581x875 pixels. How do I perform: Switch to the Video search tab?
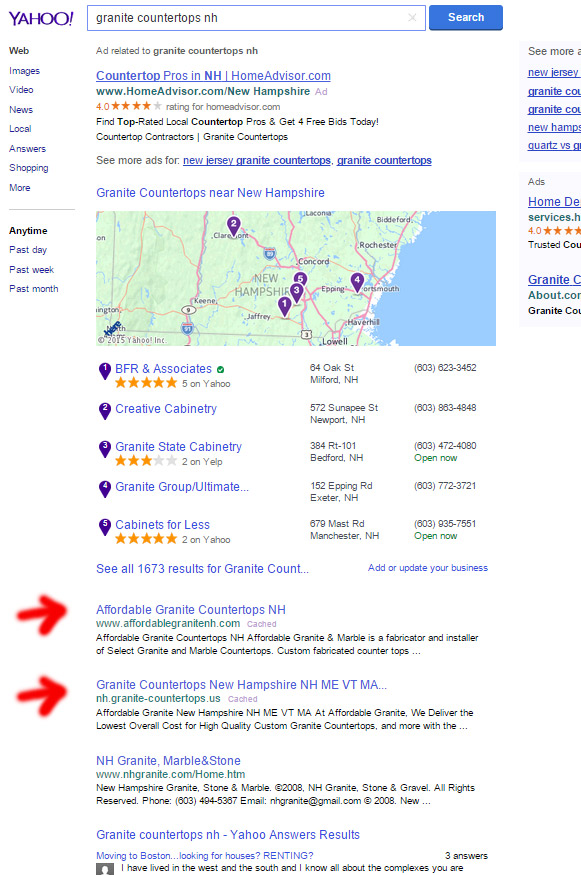[21, 90]
